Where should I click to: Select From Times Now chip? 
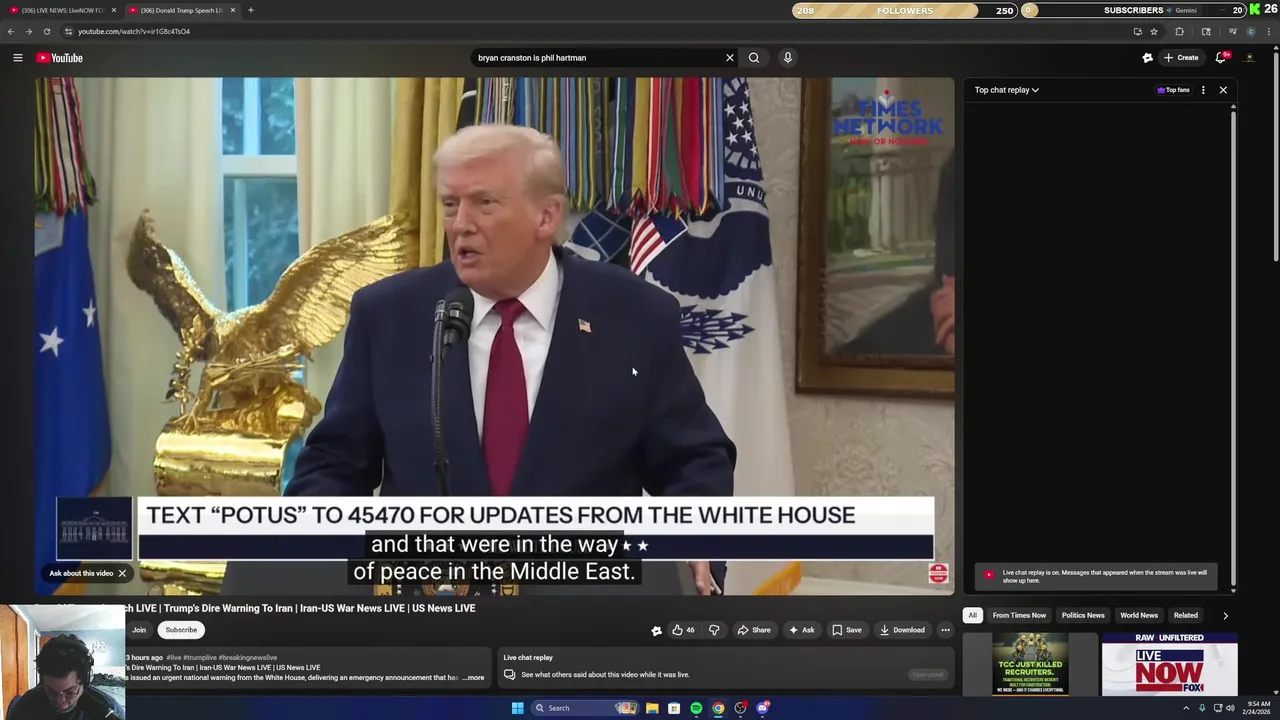pos(1019,616)
